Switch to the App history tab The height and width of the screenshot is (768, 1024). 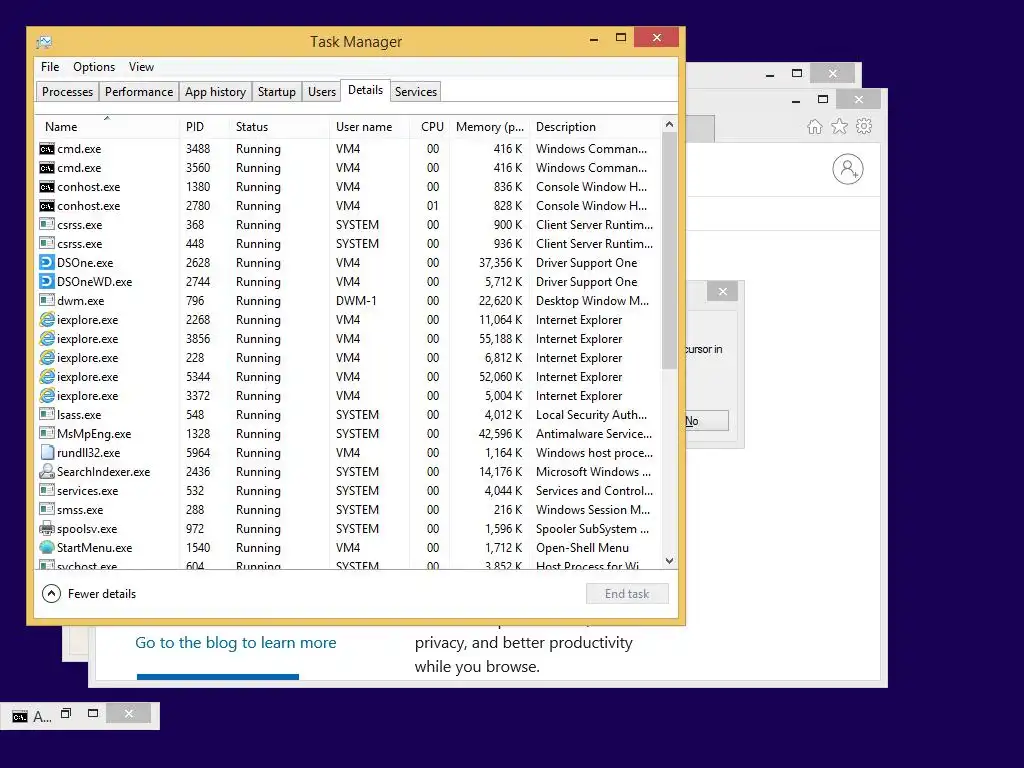click(216, 91)
